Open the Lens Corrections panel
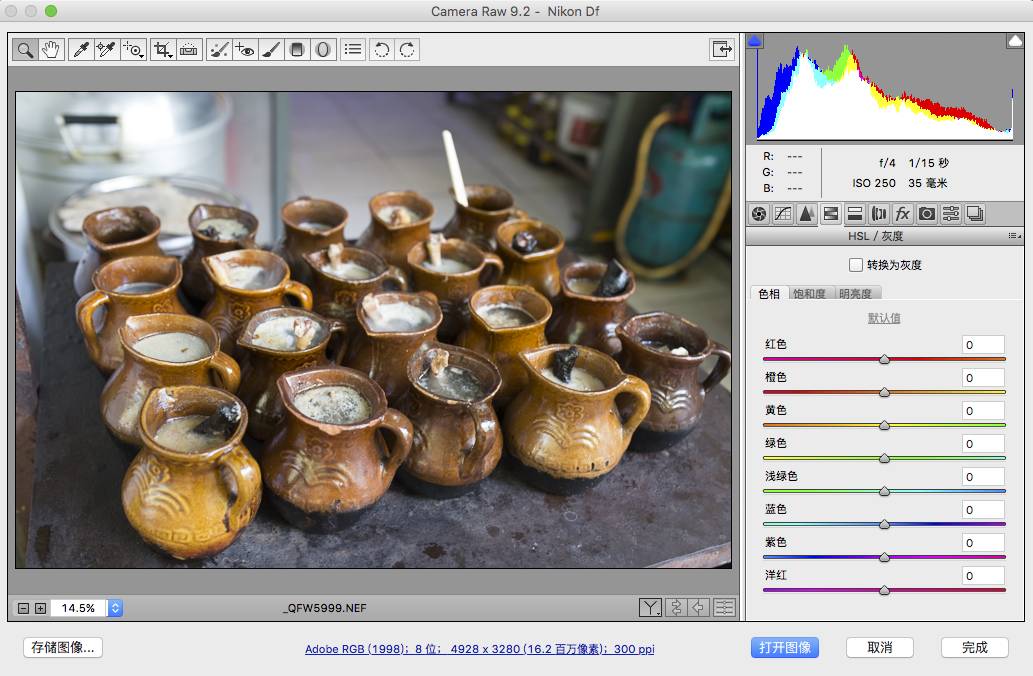Viewport: 1033px width, 676px height. [879, 213]
